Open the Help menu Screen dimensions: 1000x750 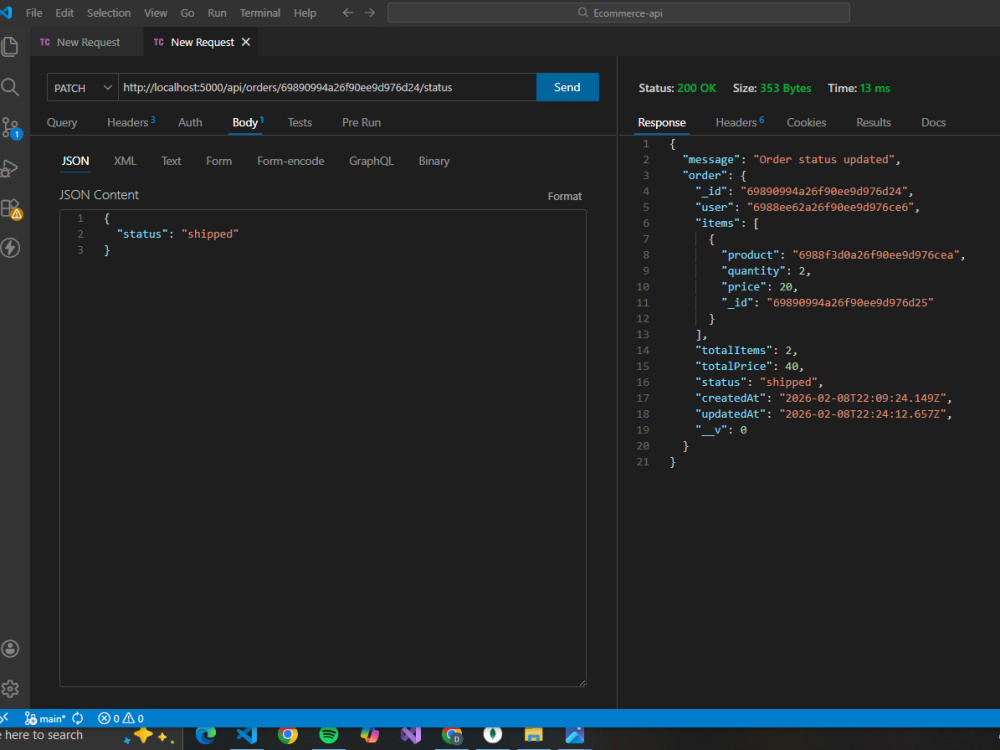[x=305, y=13]
